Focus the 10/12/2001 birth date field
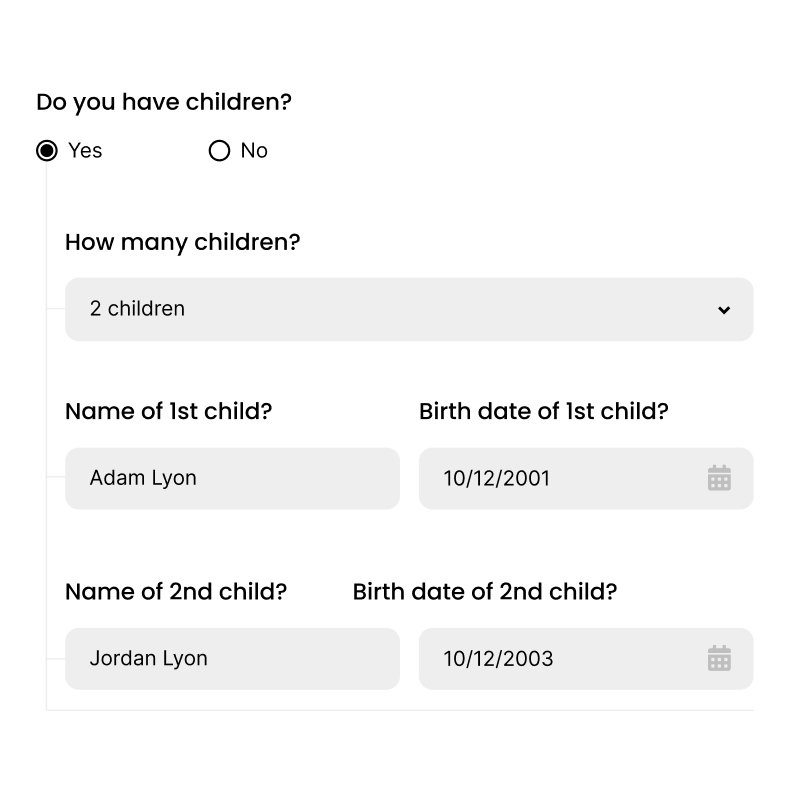This screenshot has height=794, width=800. 586,478
